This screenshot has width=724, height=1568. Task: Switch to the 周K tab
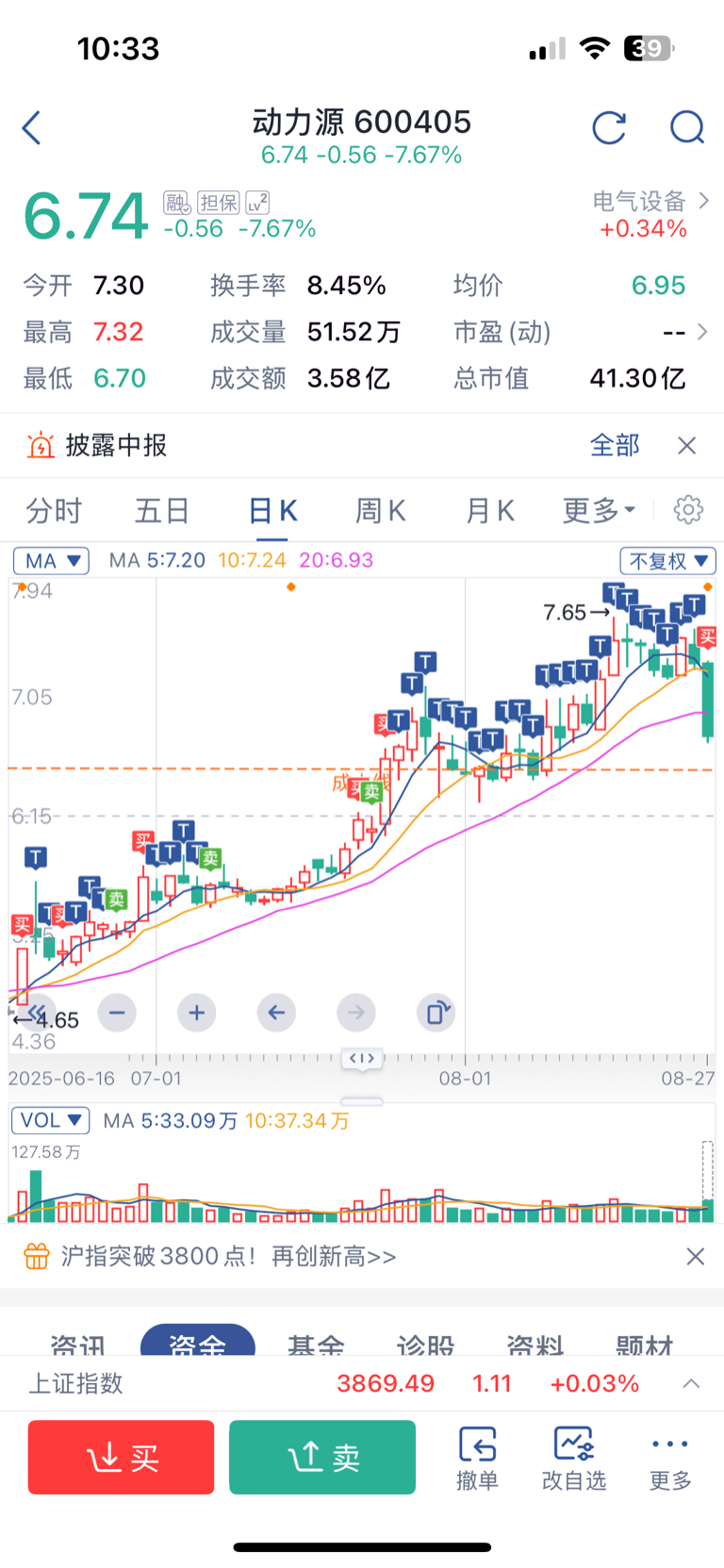pos(380,510)
